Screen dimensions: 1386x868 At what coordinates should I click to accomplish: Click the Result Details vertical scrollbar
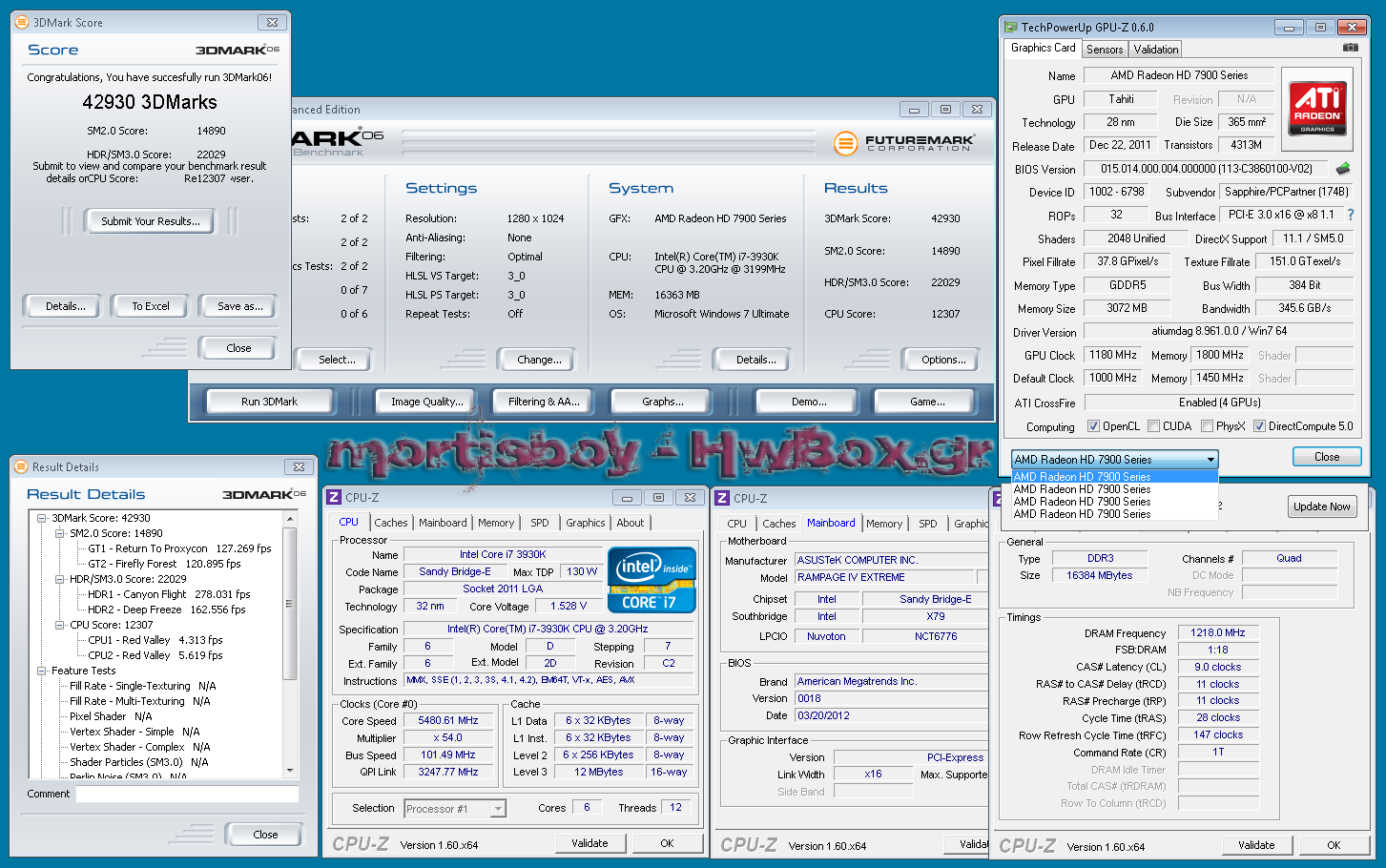[290, 644]
